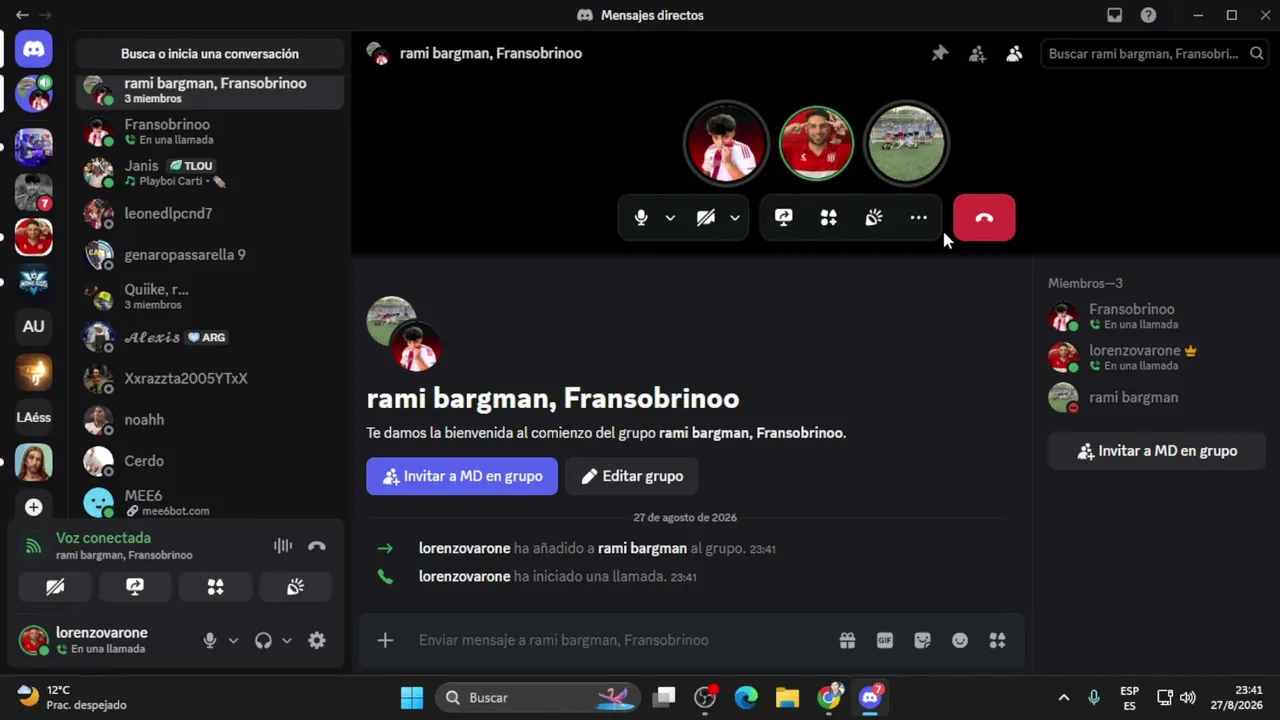Expand camera options in call controls
The width and height of the screenshot is (1280, 720).
(735, 218)
